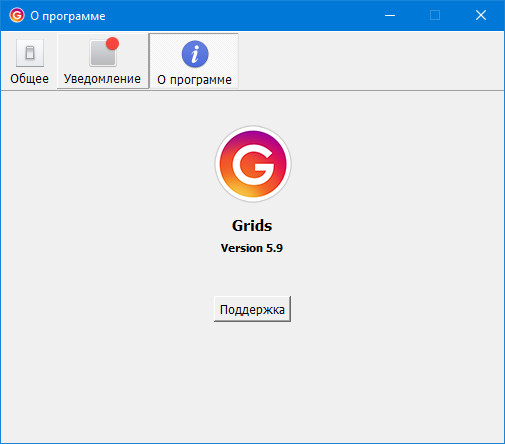
Task: Select the О программе tab
Action: pyautogui.click(x=194, y=61)
